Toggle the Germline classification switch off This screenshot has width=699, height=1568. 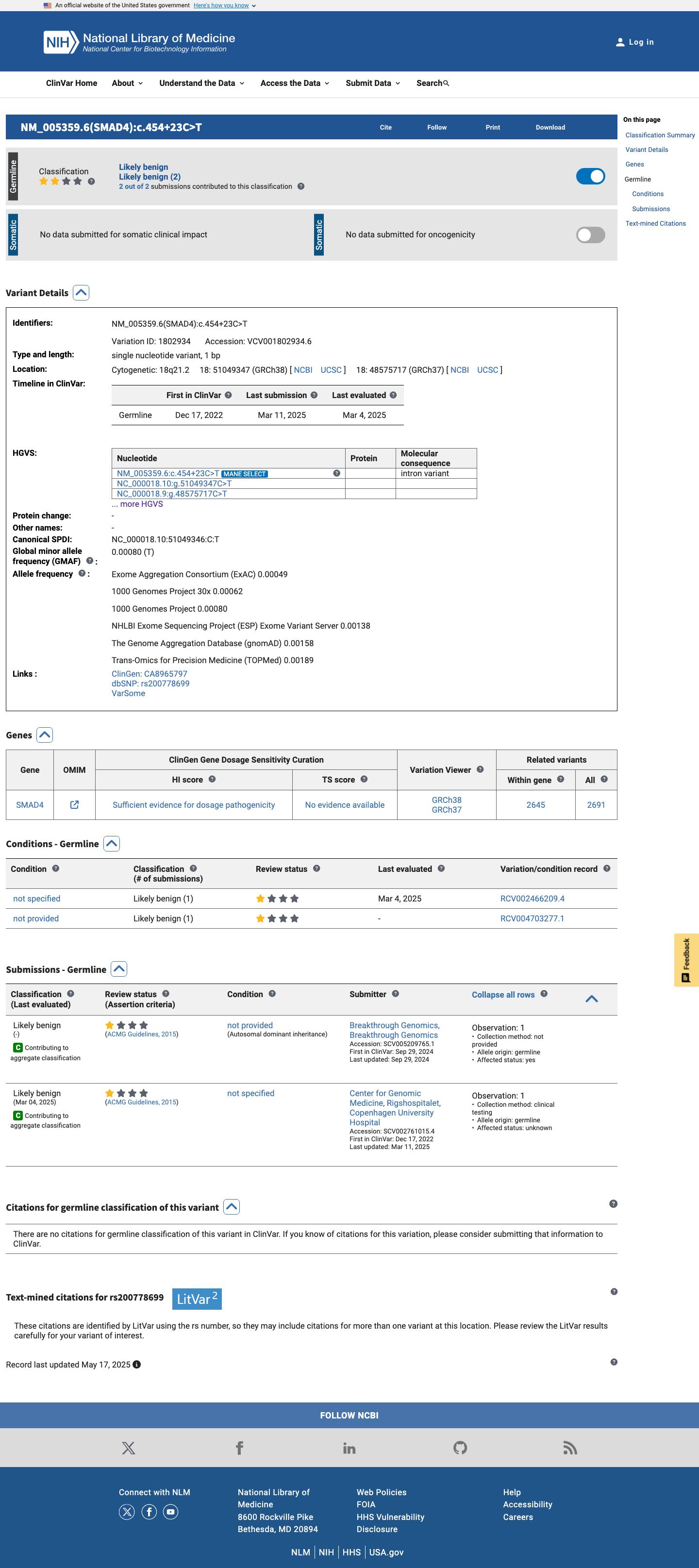pos(591,177)
